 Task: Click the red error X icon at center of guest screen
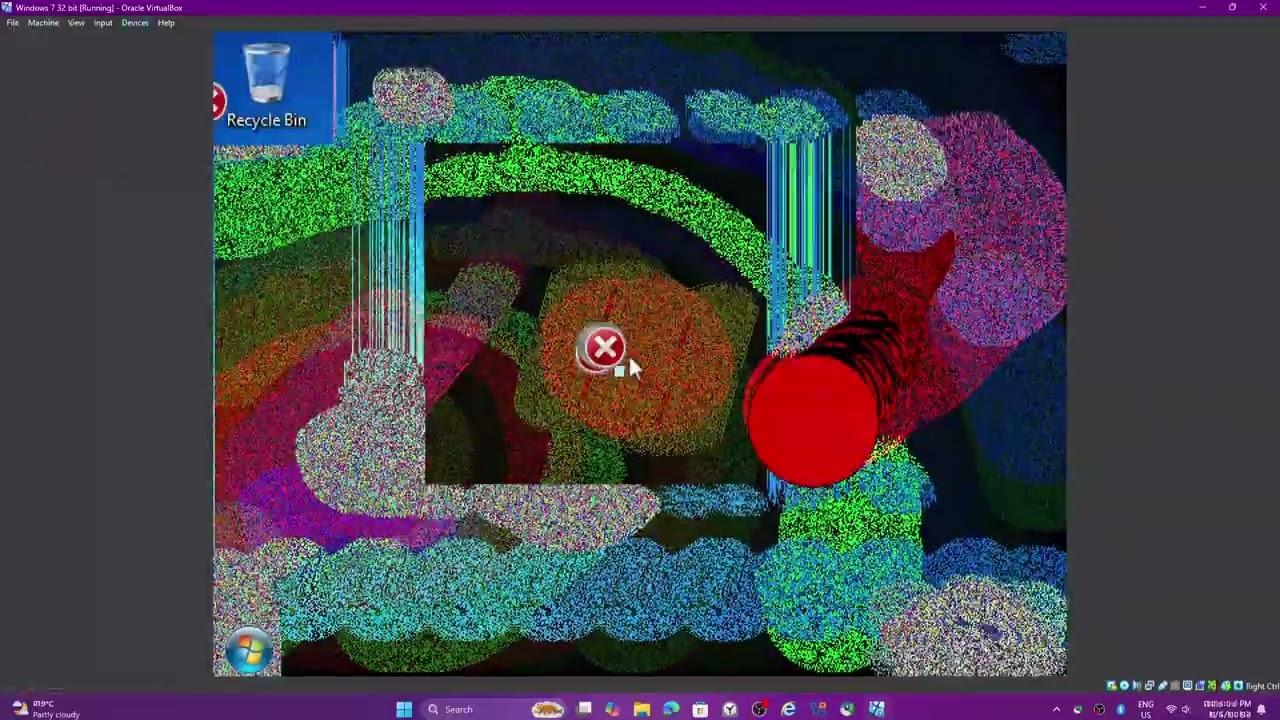click(604, 347)
